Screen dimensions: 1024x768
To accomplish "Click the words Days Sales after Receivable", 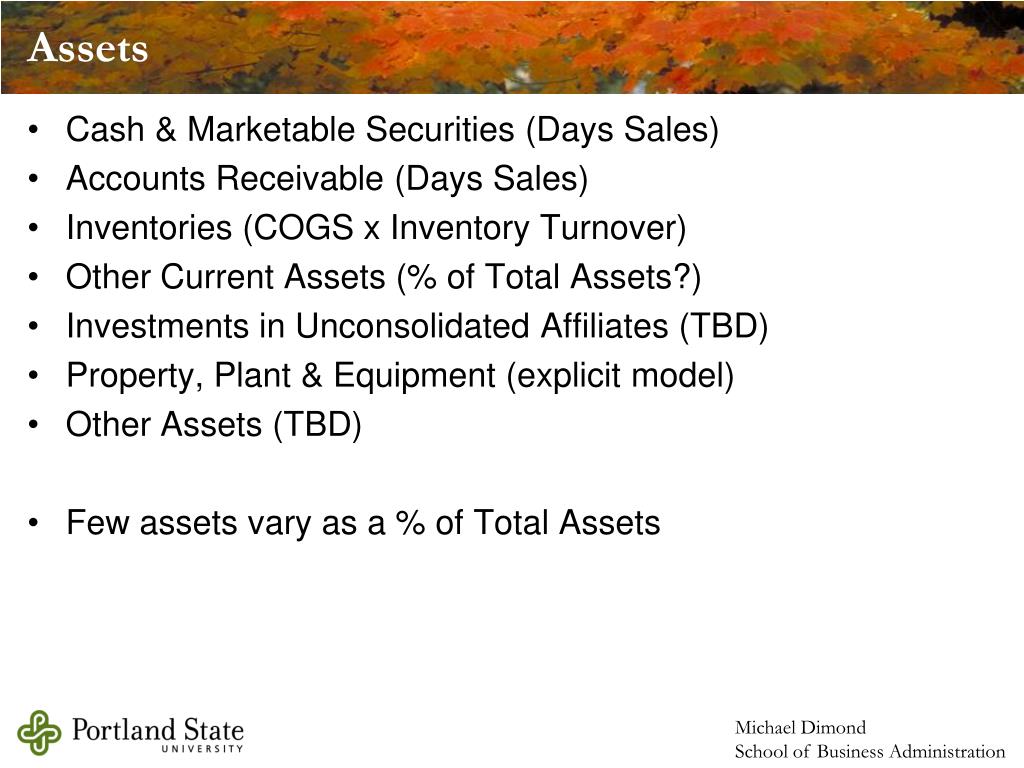I will click(x=492, y=178).
